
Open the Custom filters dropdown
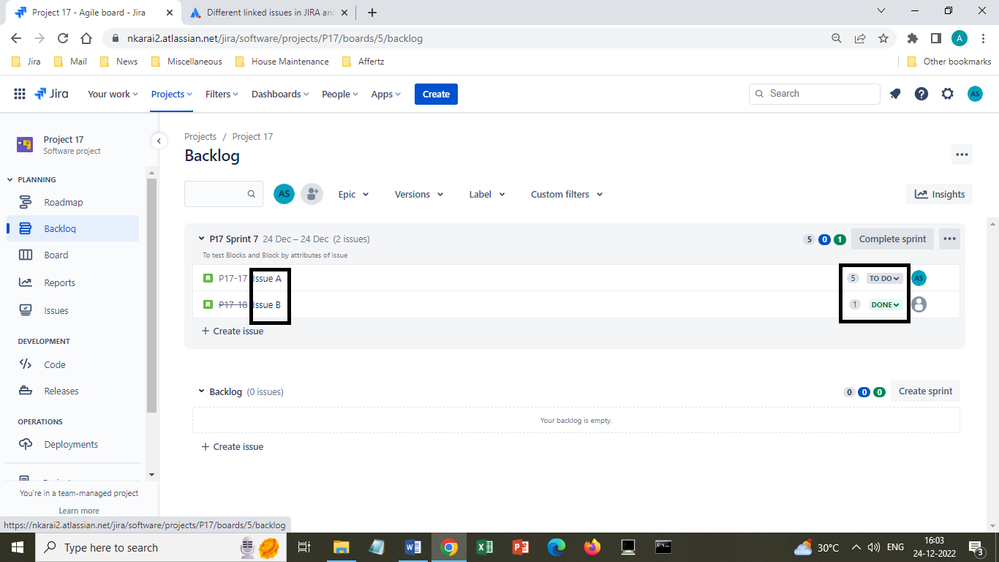[x=566, y=194]
